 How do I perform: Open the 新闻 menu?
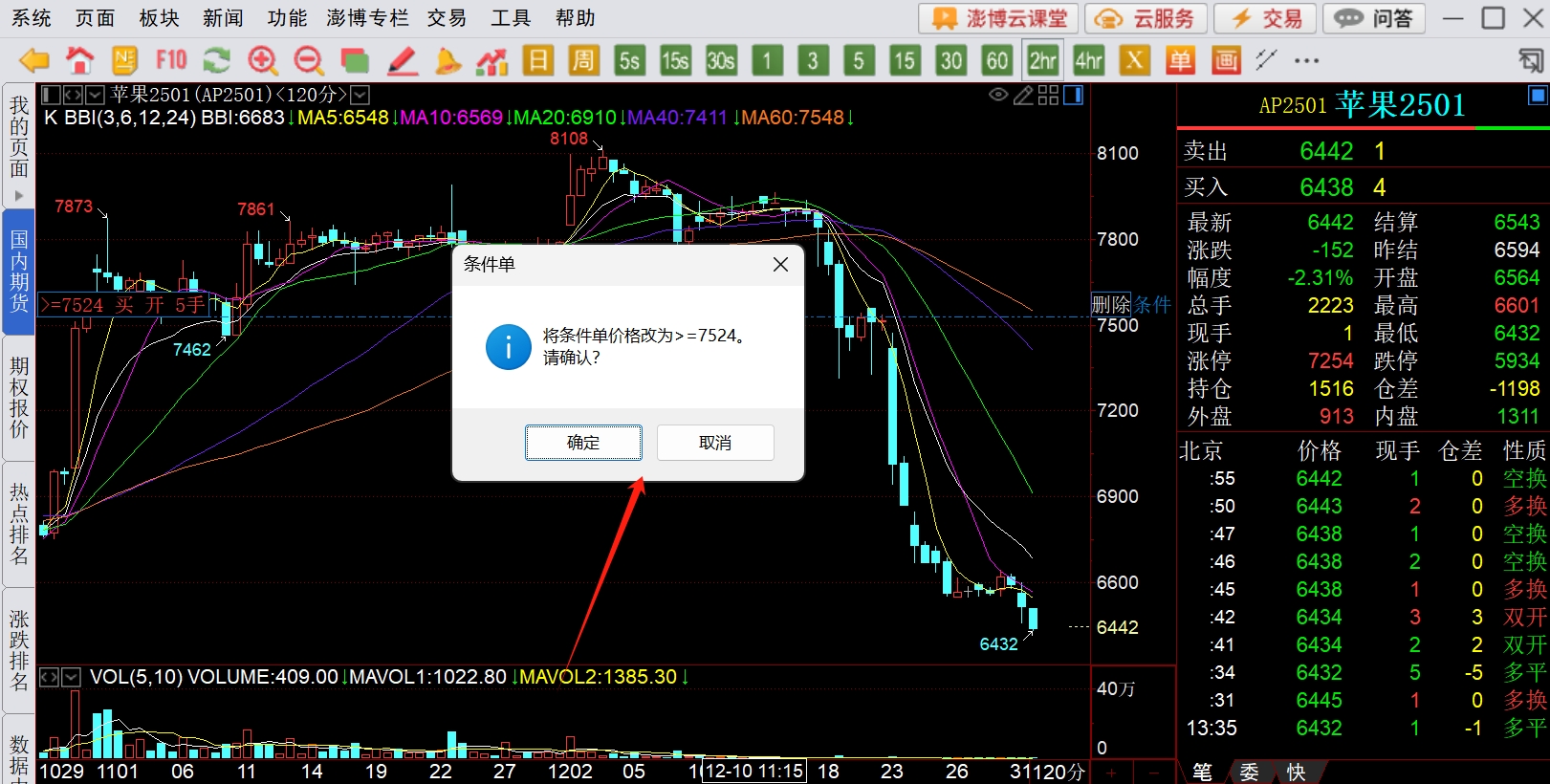click(x=223, y=18)
